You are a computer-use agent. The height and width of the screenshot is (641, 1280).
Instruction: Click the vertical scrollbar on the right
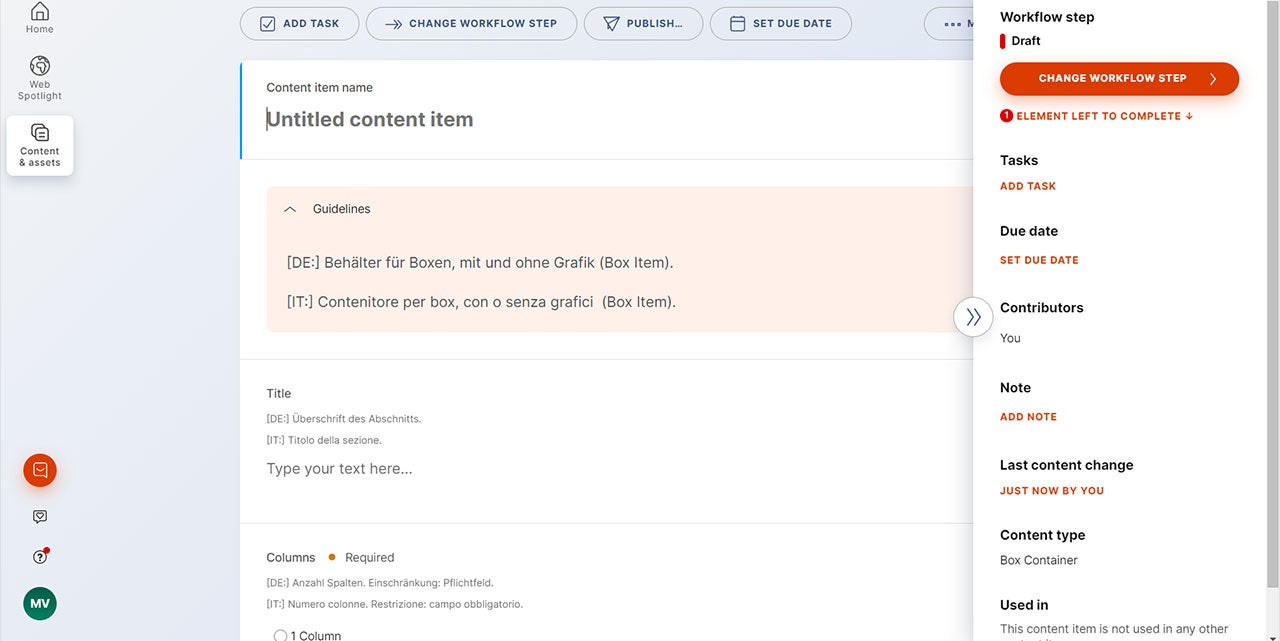click(1272, 300)
